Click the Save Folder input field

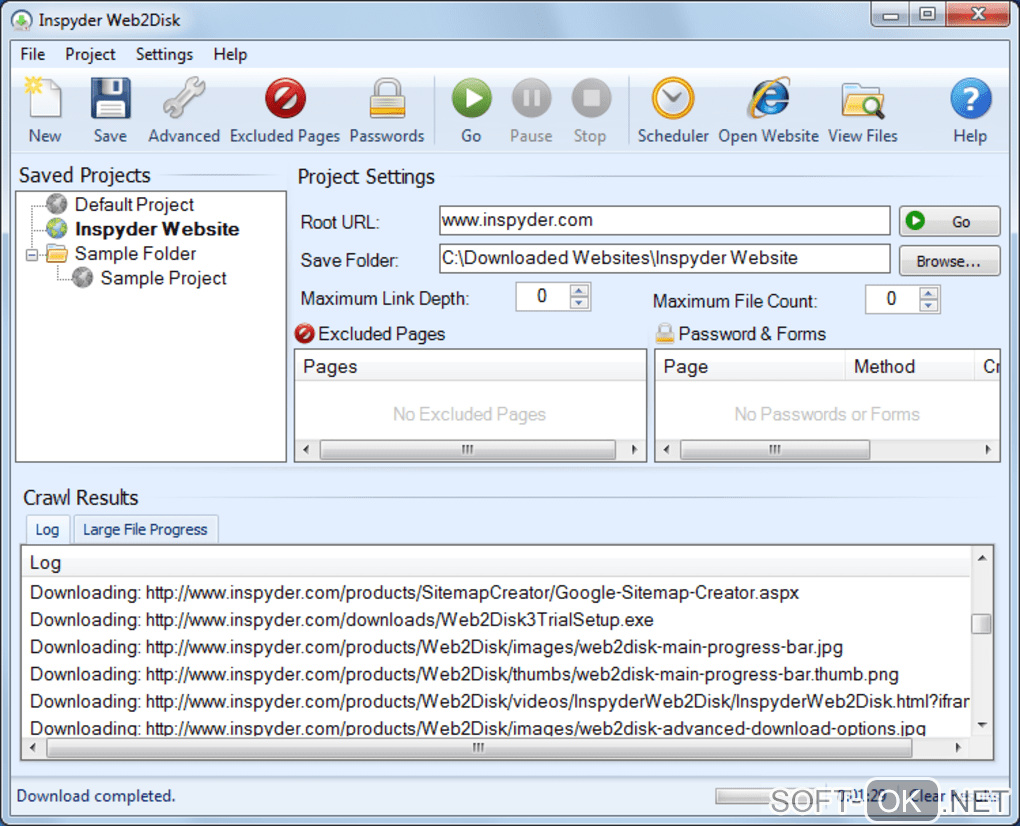click(x=665, y=259)
